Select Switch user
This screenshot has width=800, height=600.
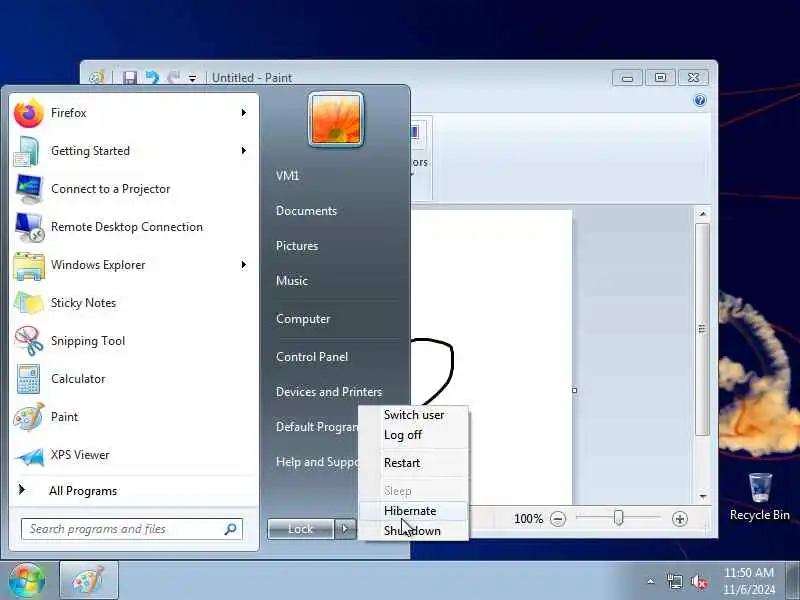pyautogui.click(x=414, y=415)
